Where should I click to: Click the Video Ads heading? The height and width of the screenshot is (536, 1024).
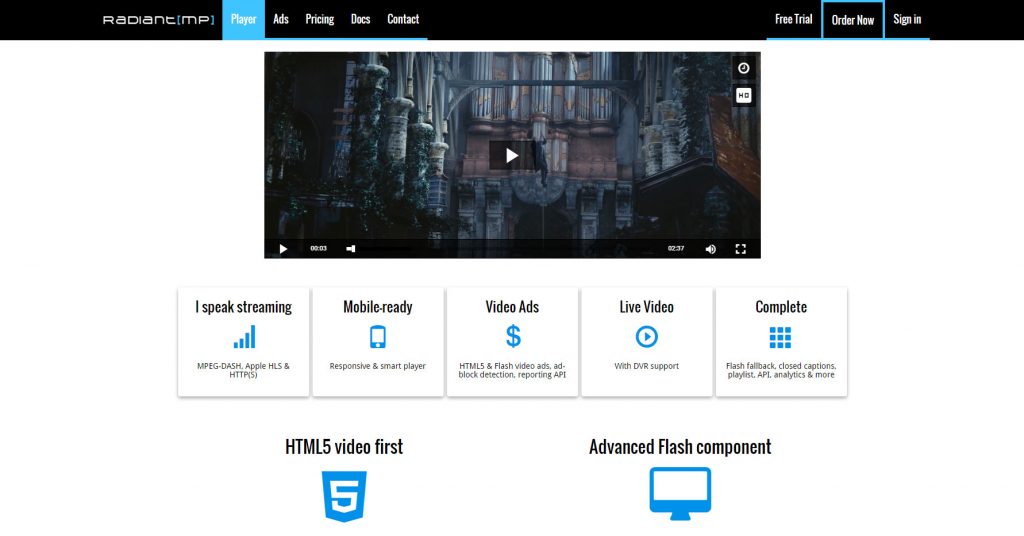point(512,307)
